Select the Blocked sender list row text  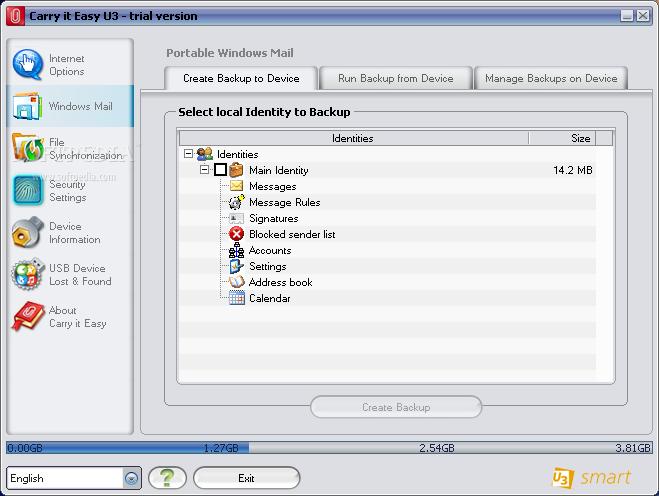(292, 234)
